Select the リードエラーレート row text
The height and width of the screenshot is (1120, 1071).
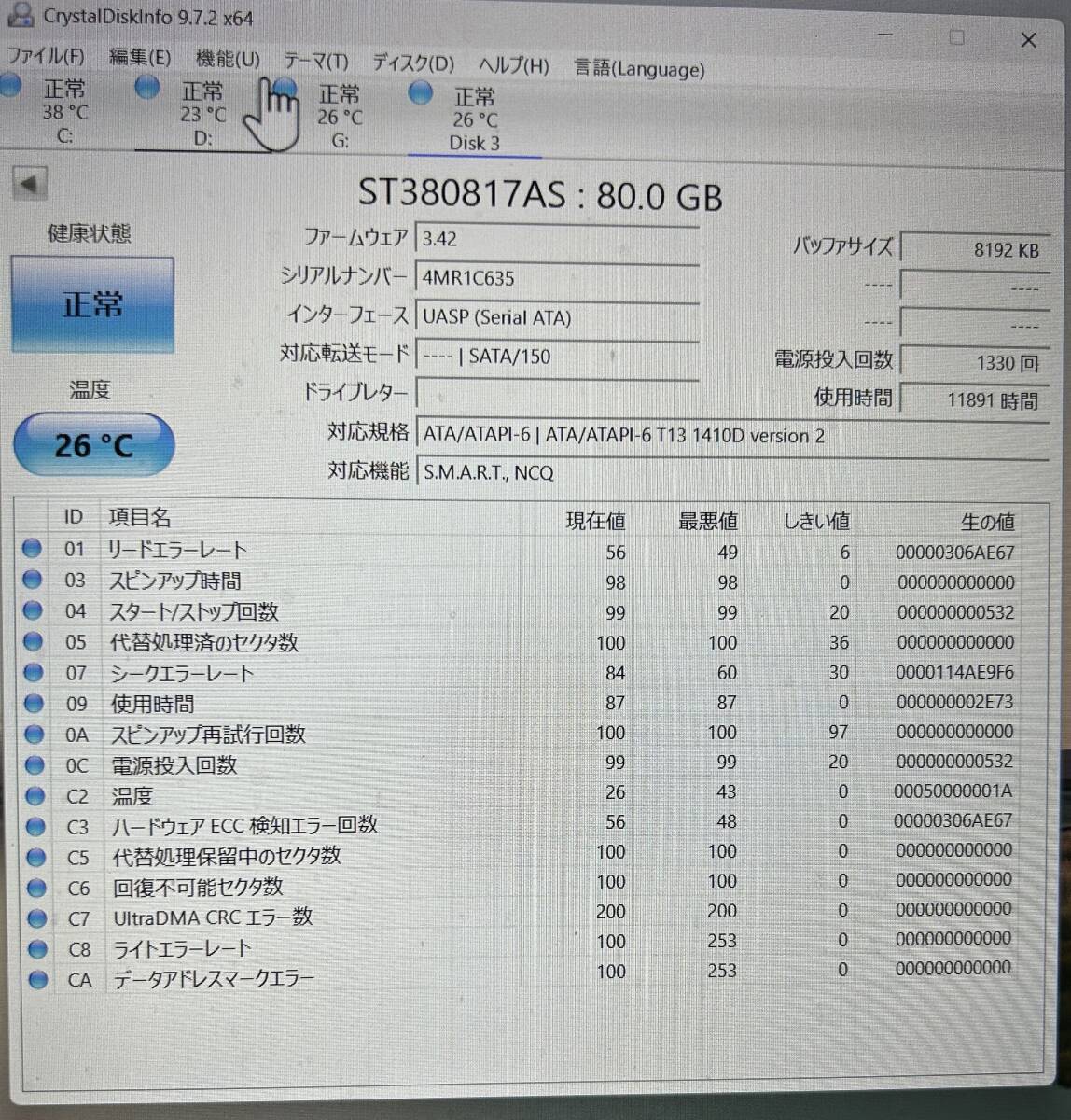pyautogui.click(x=177, y=550)
